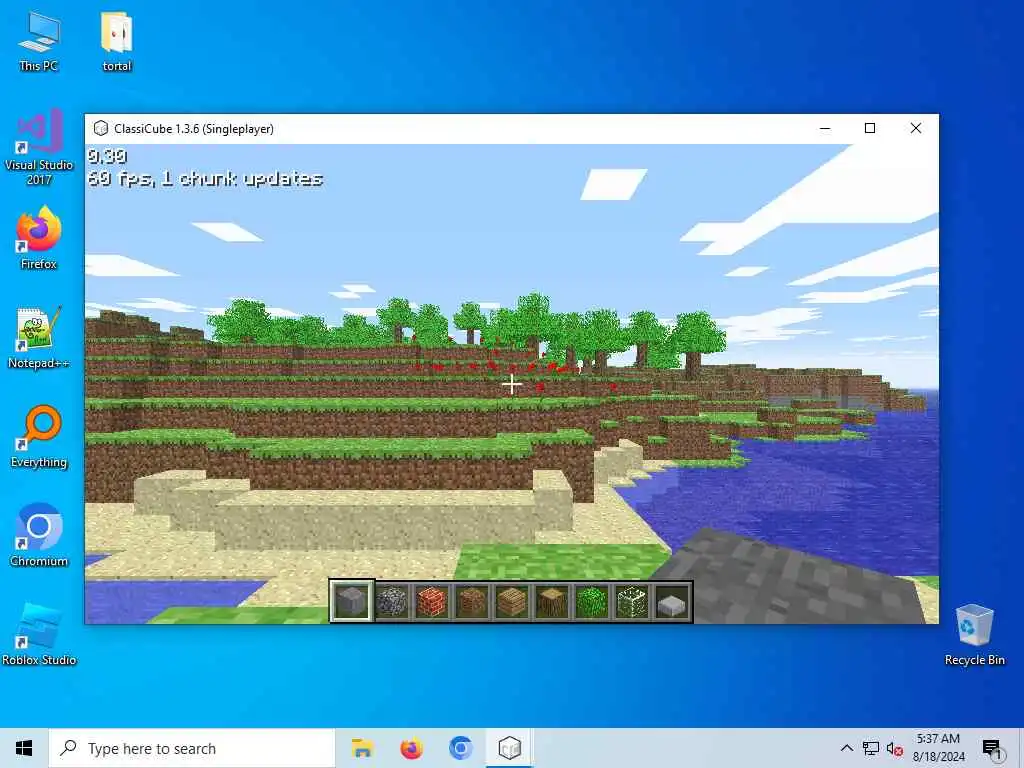Show hidden system tray icons

pyautogui.click(x=846, y=748)
